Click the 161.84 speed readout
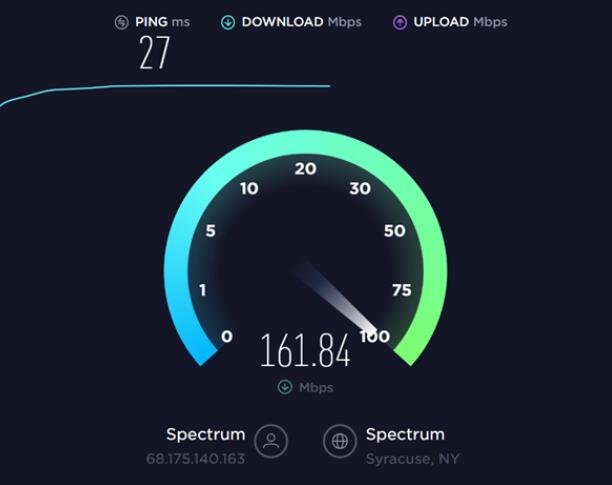Viewport: 612px width, 485px height. click(305, 350)
